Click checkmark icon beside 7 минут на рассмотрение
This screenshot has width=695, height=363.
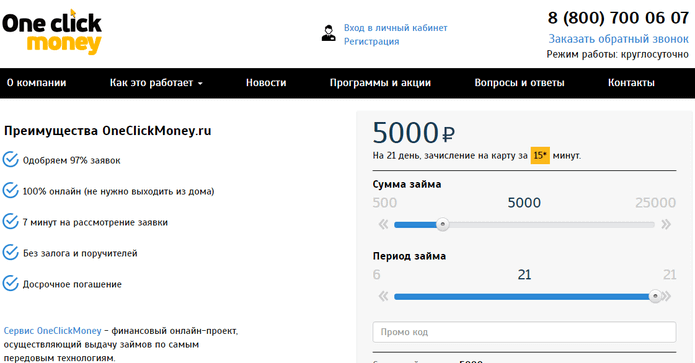[x=10, y=222]
